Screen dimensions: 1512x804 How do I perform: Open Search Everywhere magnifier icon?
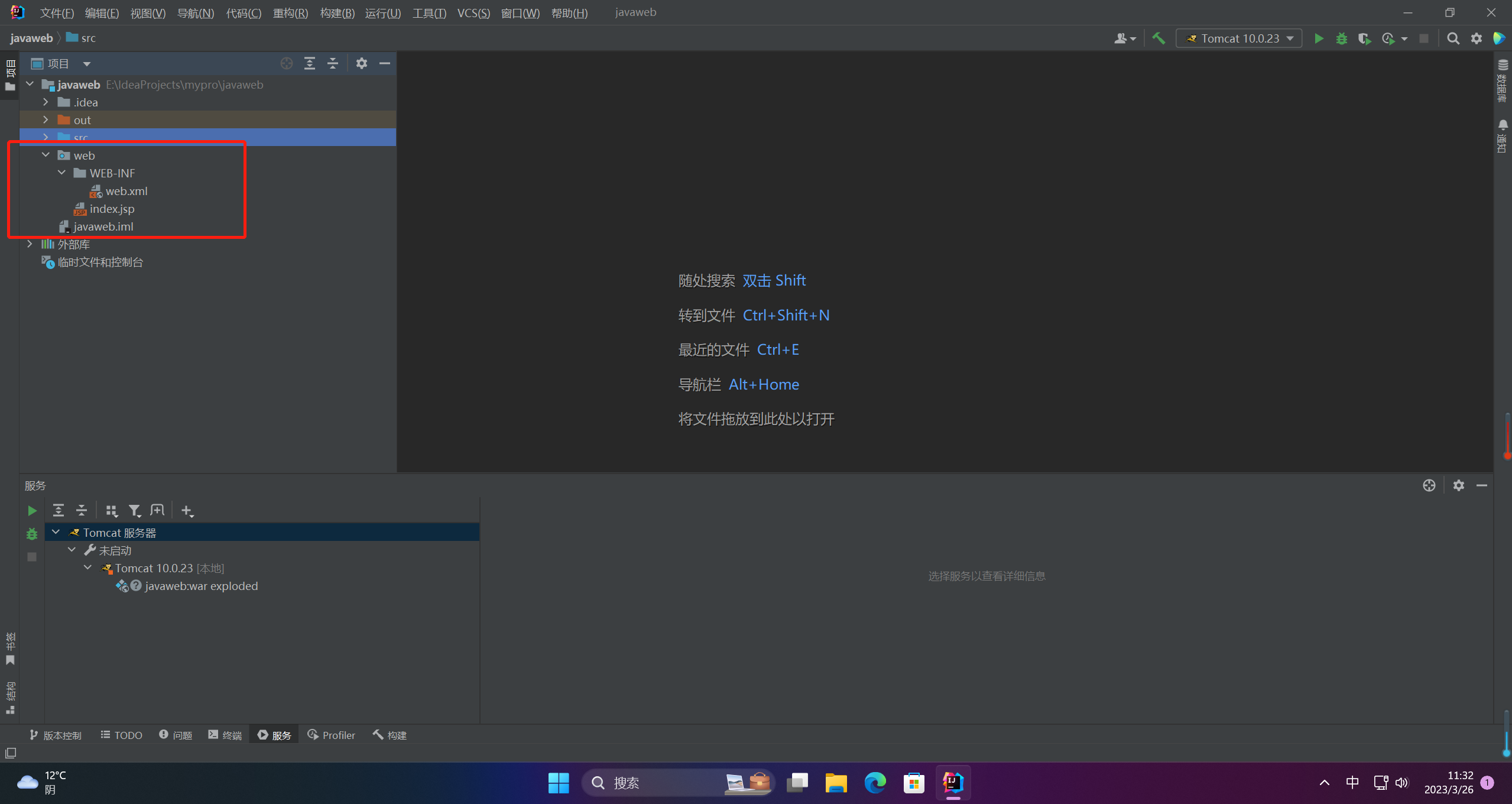pos(1452,38)
